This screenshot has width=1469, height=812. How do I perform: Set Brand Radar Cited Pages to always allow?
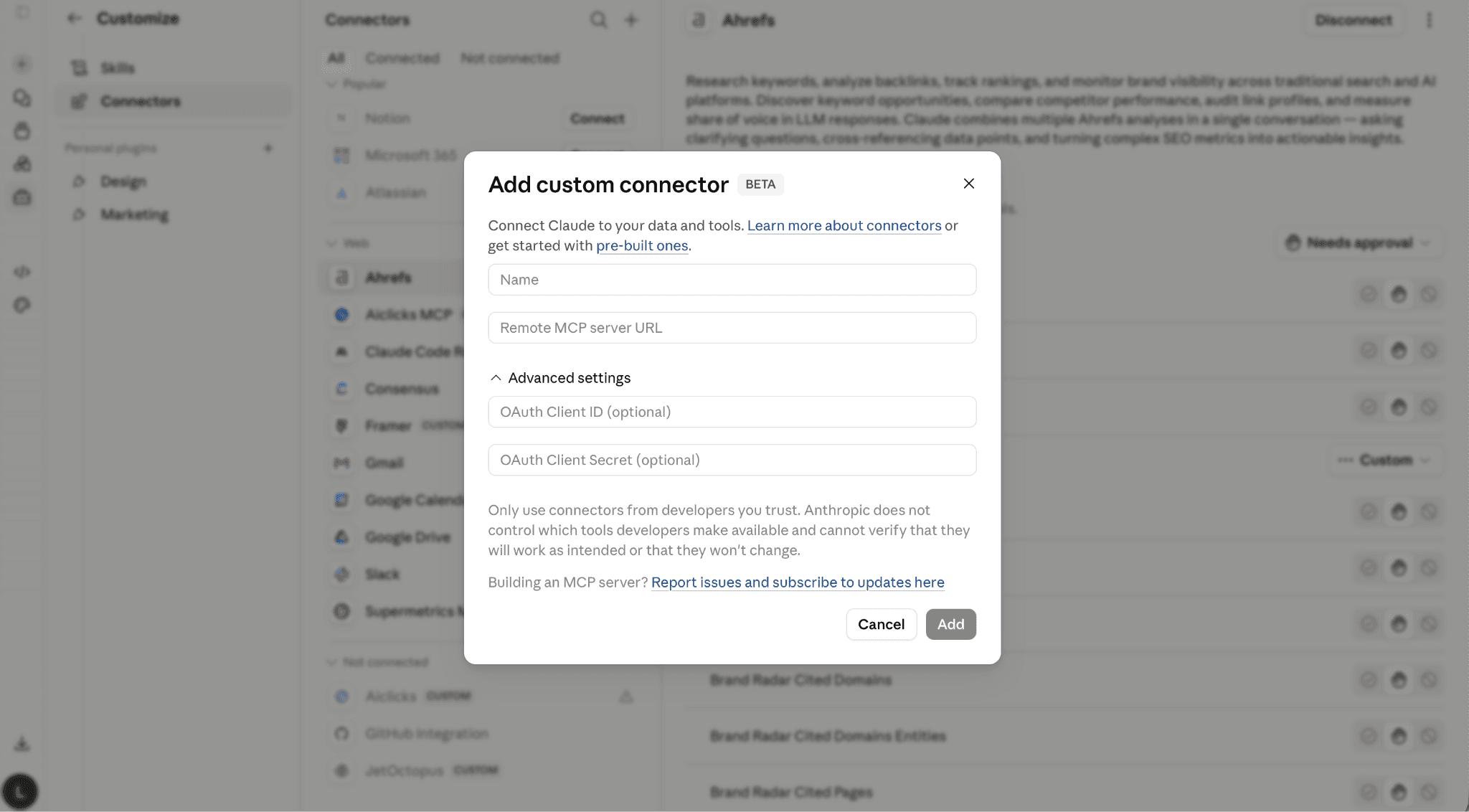[1369, 793]
